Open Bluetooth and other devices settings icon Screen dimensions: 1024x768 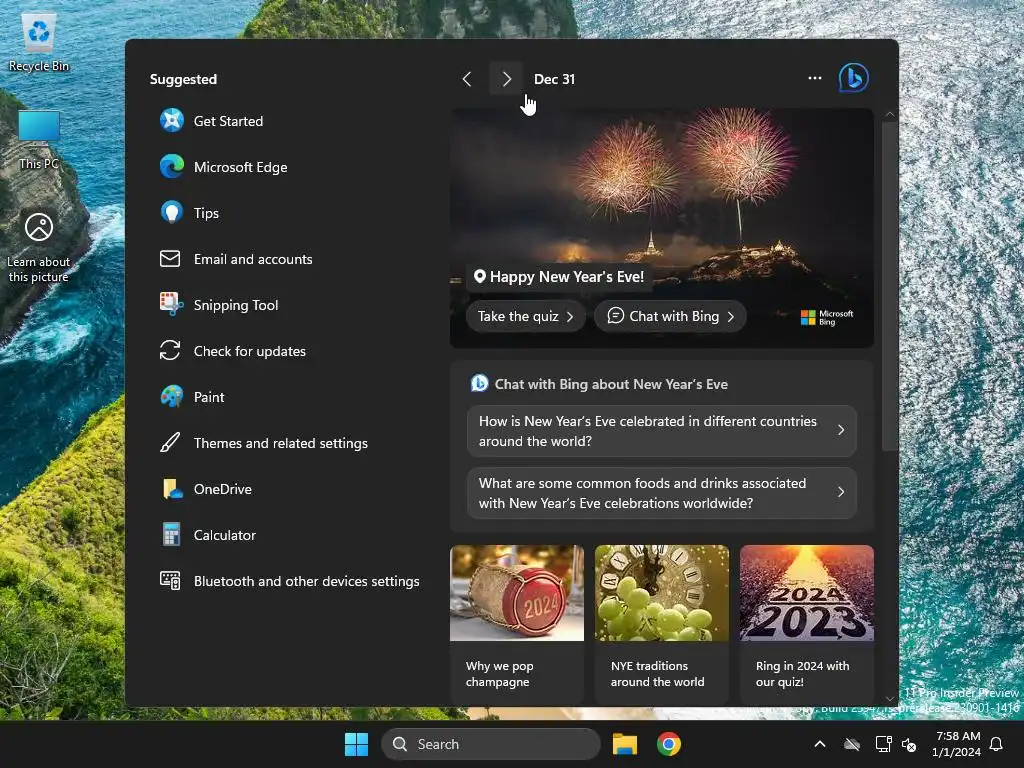tap(170, 580)
